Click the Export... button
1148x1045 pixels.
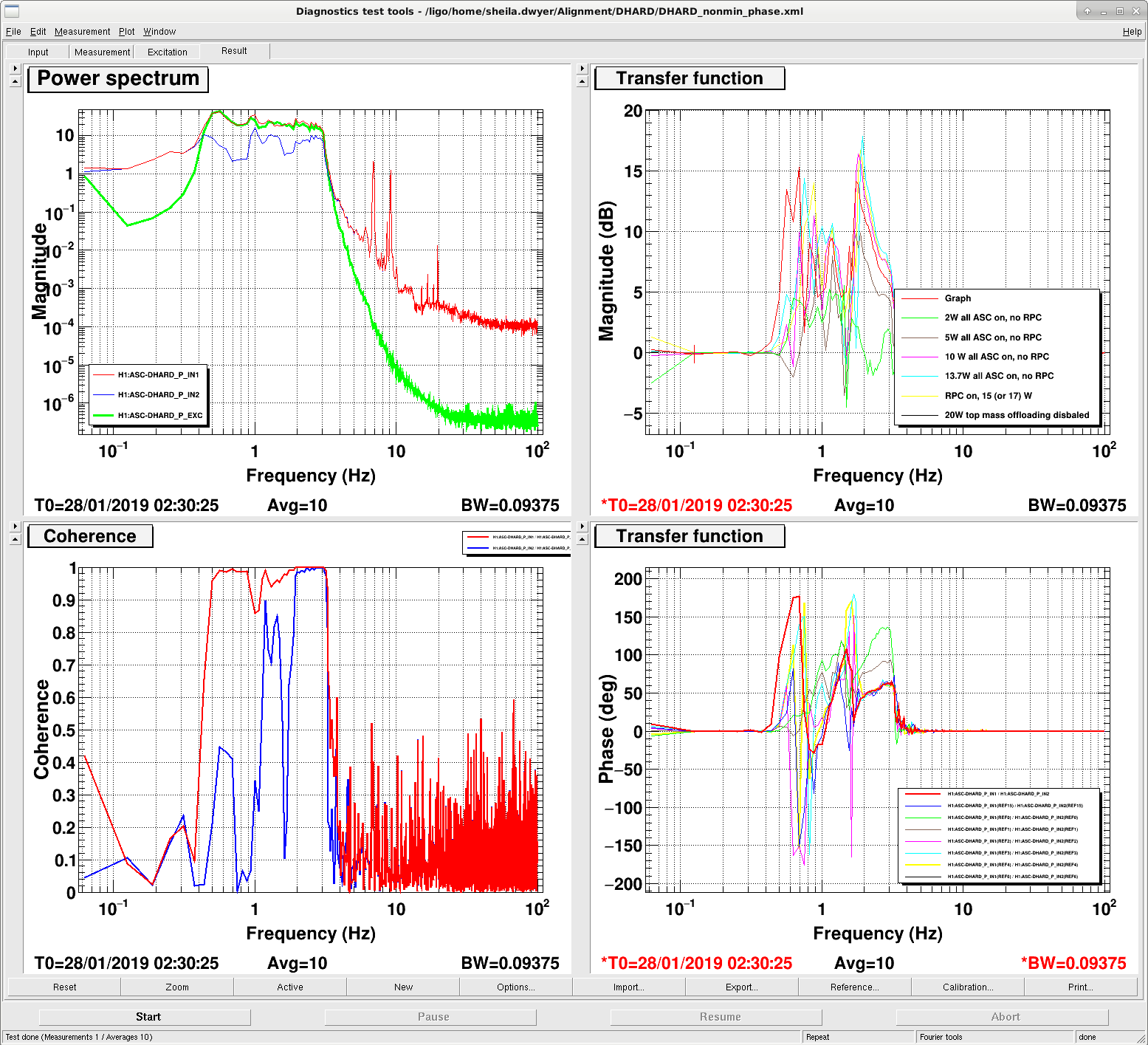point(742,987)
